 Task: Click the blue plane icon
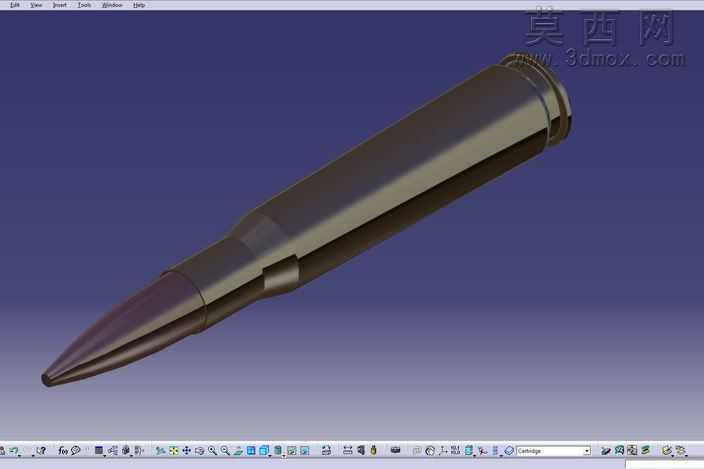[x=509, y=450]
